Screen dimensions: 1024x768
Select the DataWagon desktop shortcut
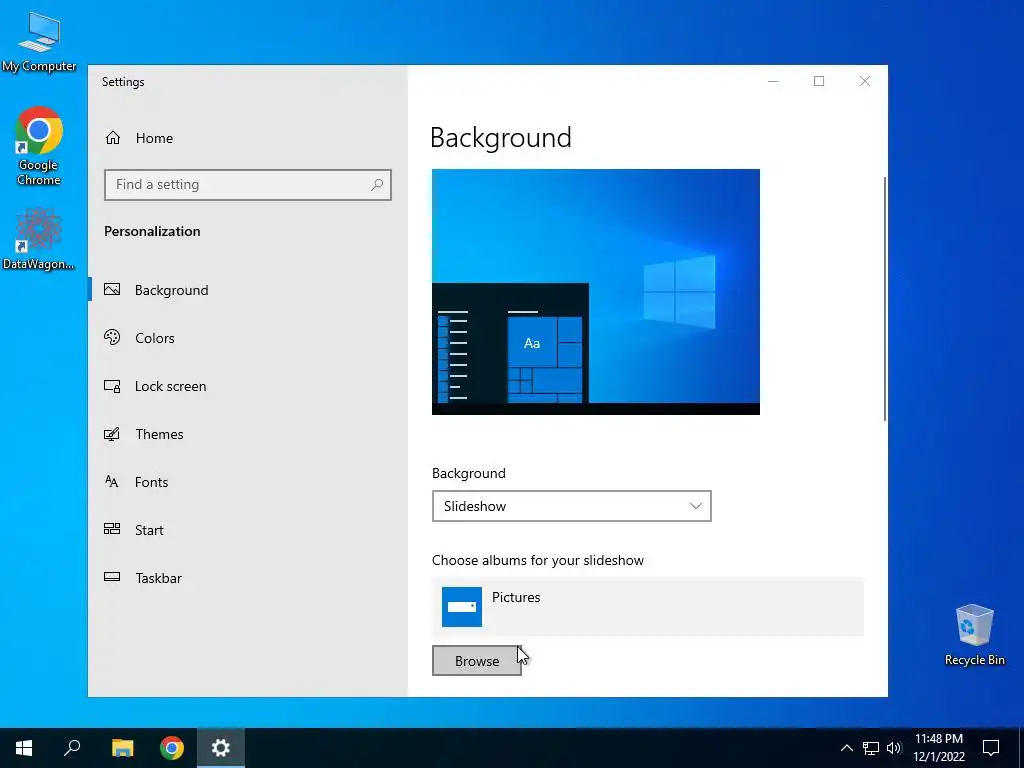[39, 239]
